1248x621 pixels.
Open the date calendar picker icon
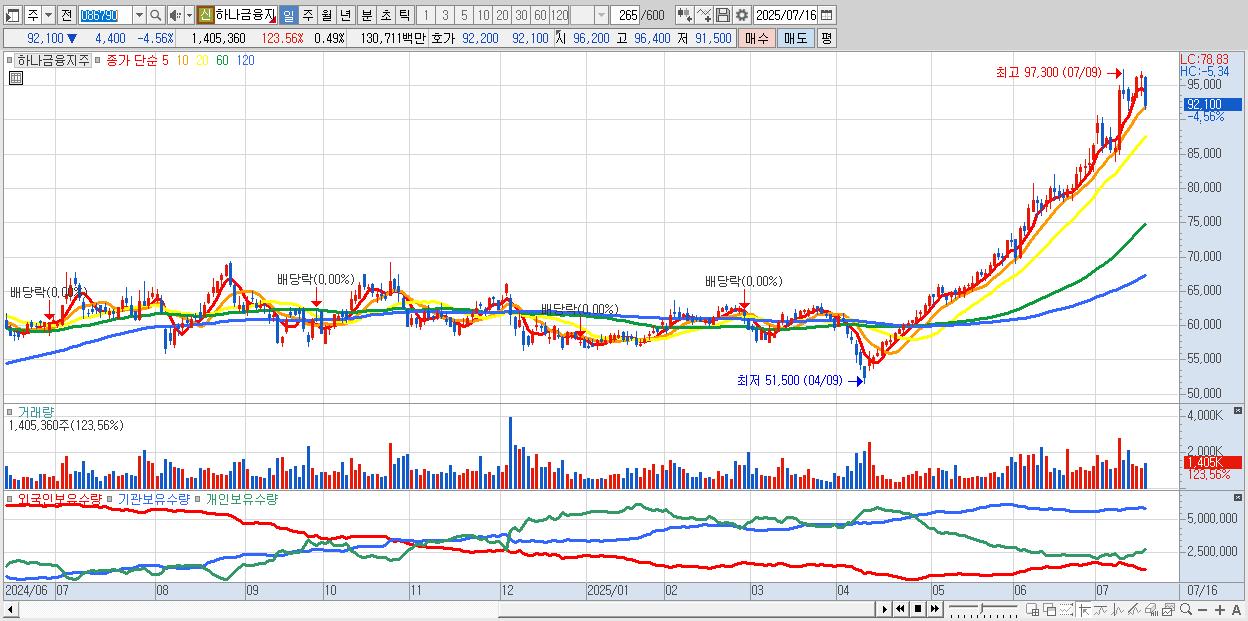(x=827, y=15)
